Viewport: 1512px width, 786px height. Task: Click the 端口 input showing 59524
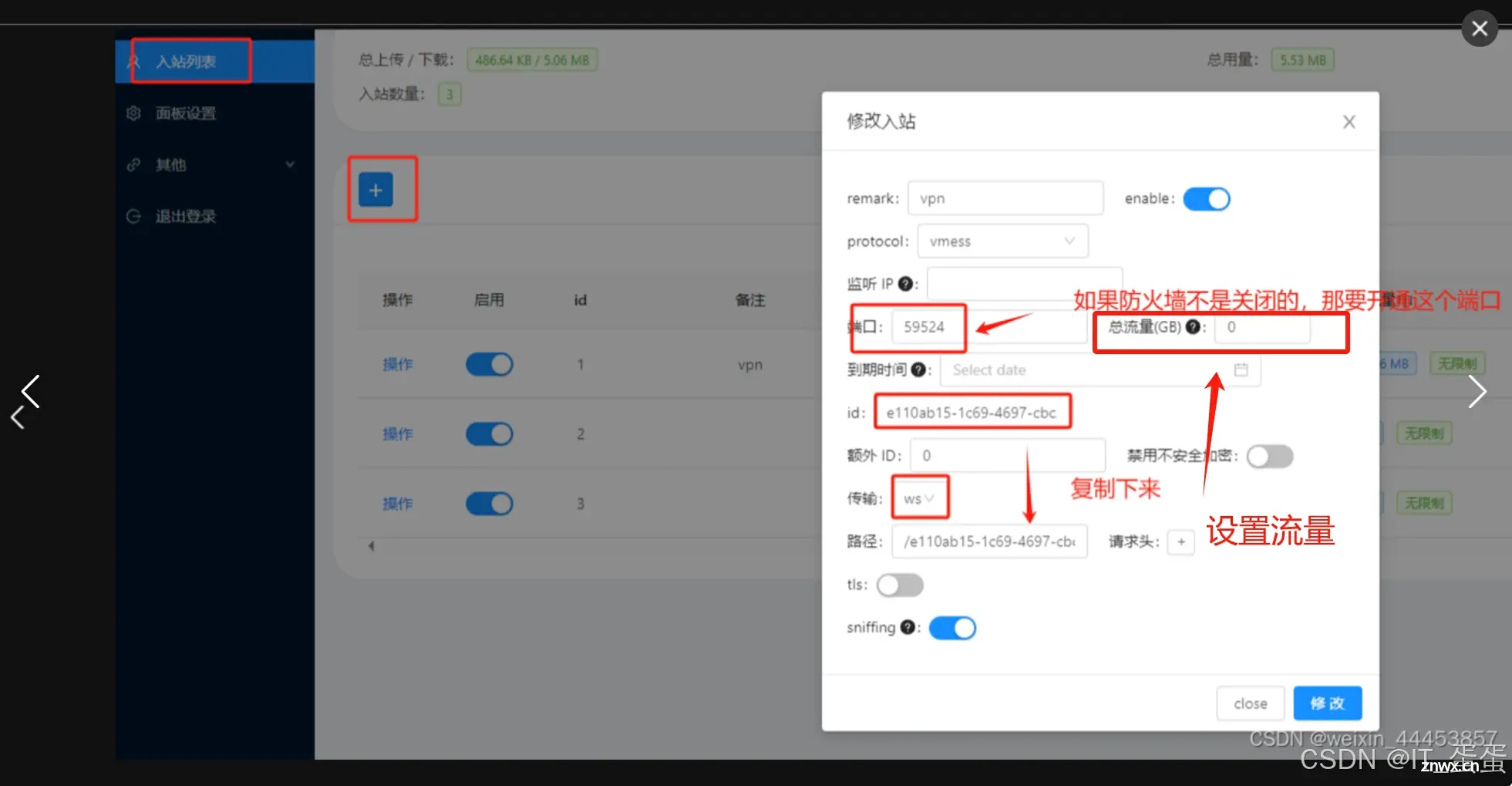pyautogui.click(x=989, y=327)
